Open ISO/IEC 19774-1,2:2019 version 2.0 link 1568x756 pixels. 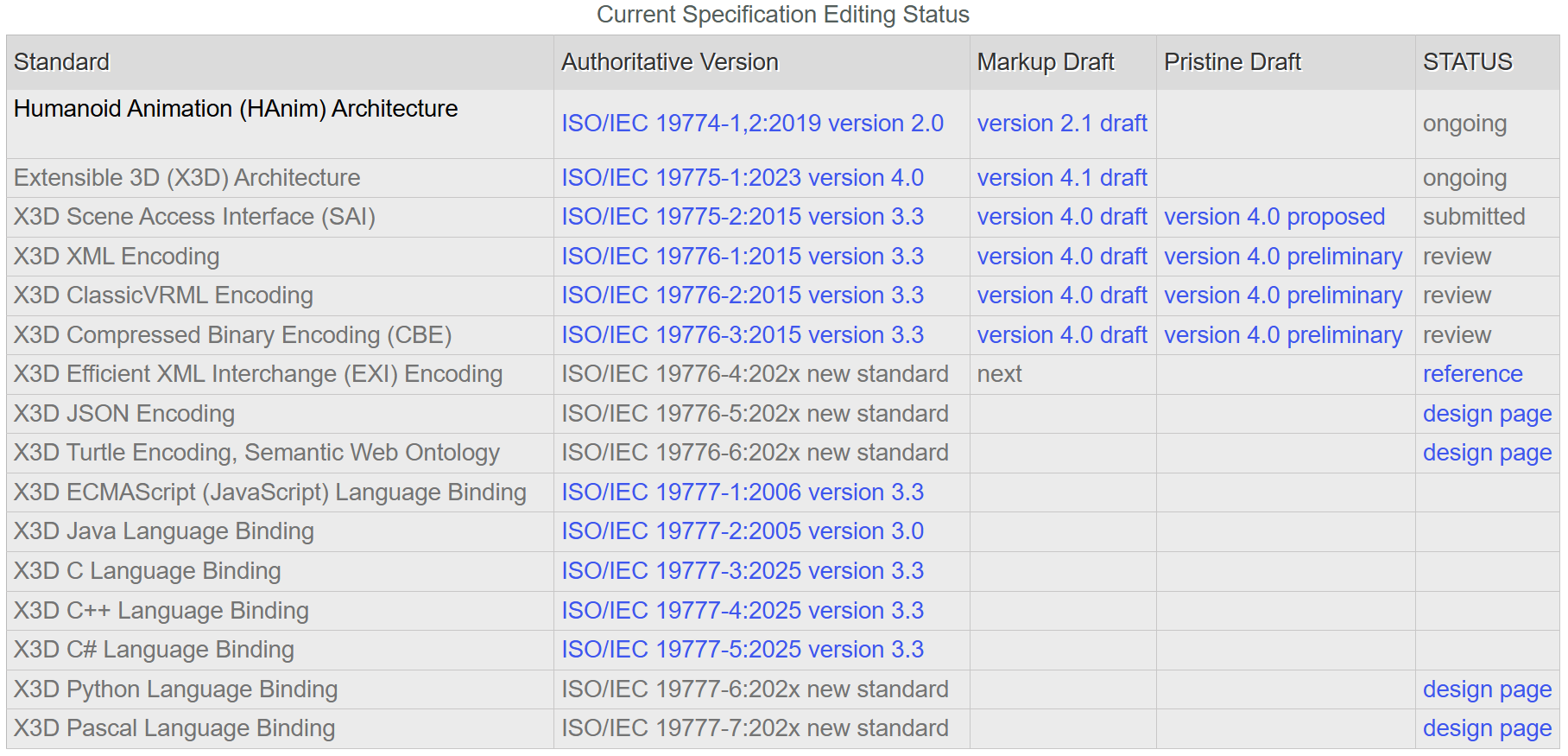tap(752, 124)
